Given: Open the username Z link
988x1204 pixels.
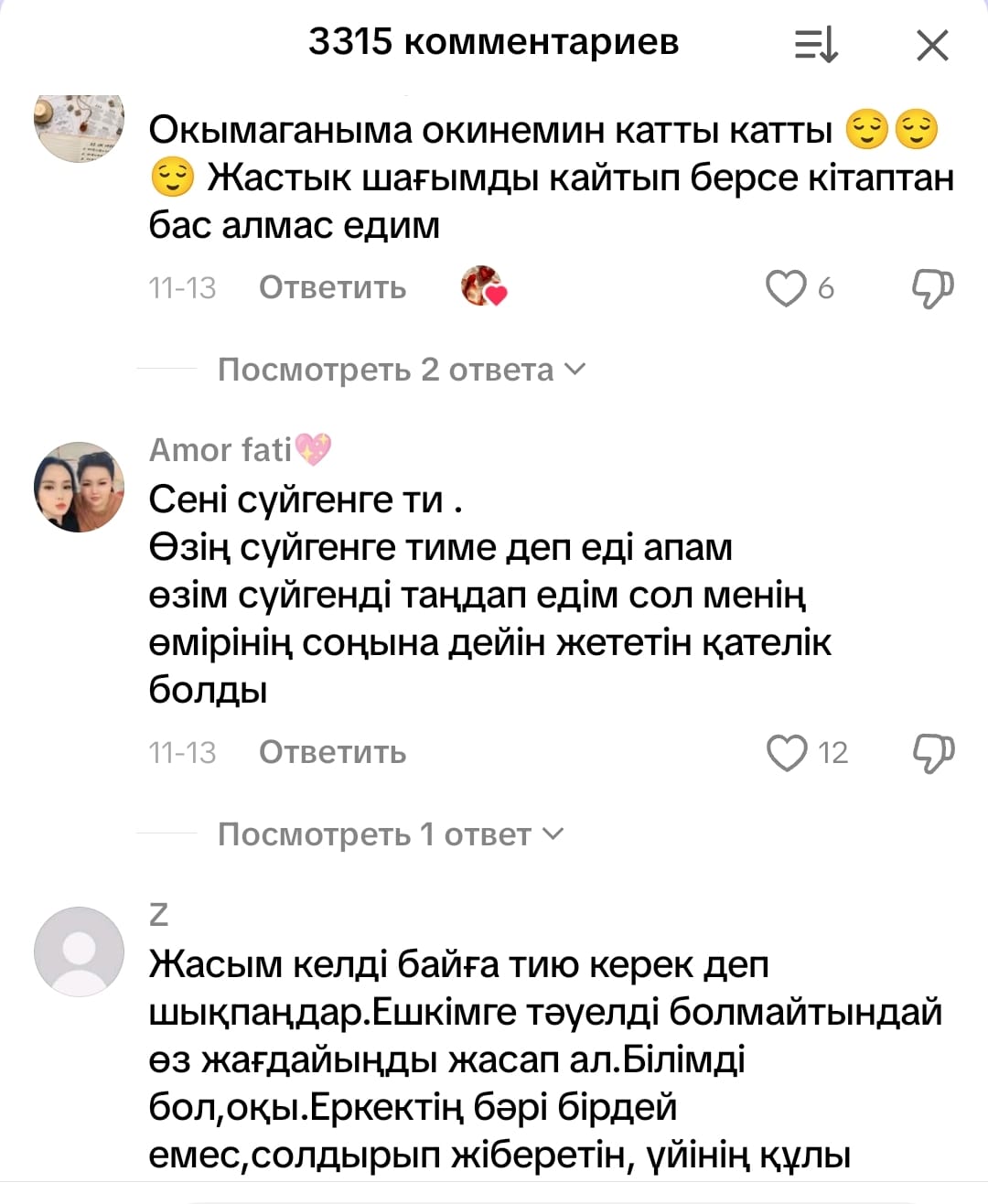Looking at the screenshot, I should (158, 914).
